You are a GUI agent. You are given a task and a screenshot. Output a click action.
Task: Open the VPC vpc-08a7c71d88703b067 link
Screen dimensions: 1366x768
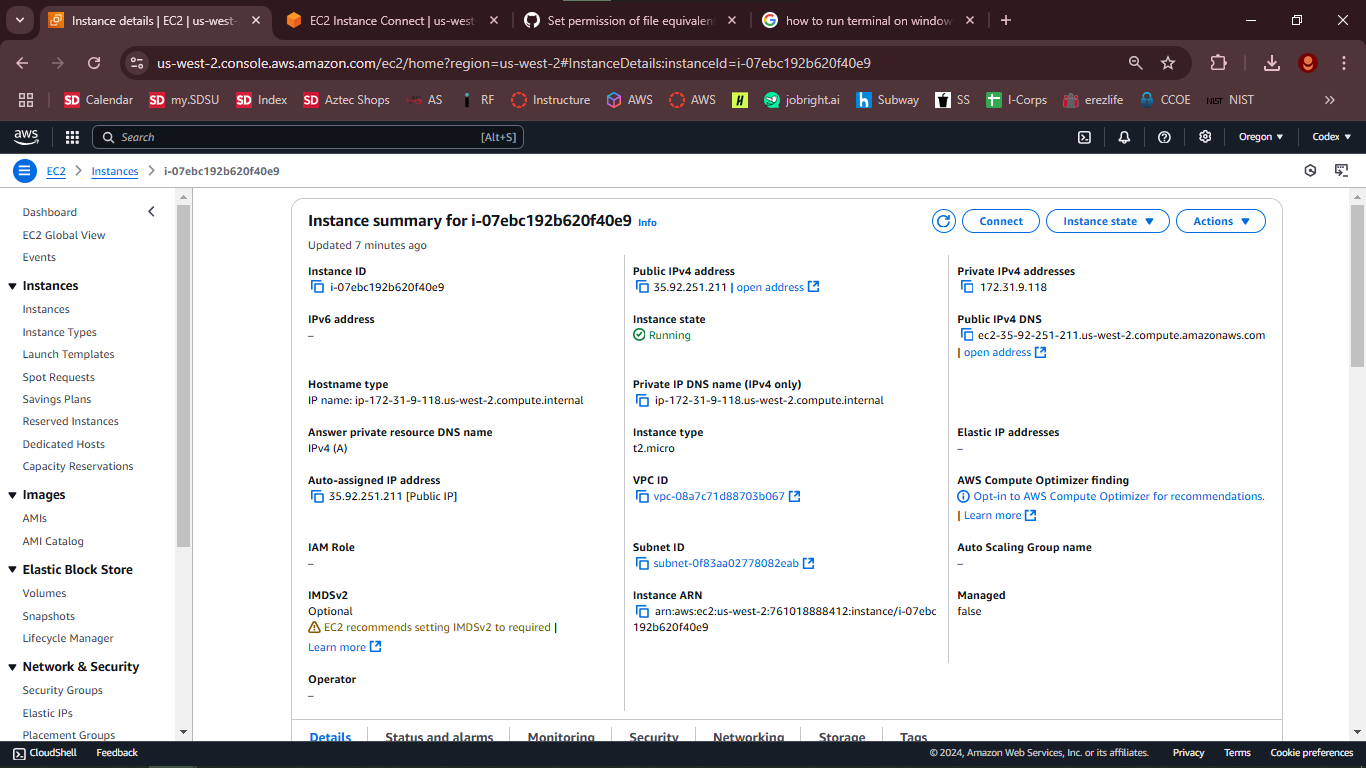click(727, 496)
